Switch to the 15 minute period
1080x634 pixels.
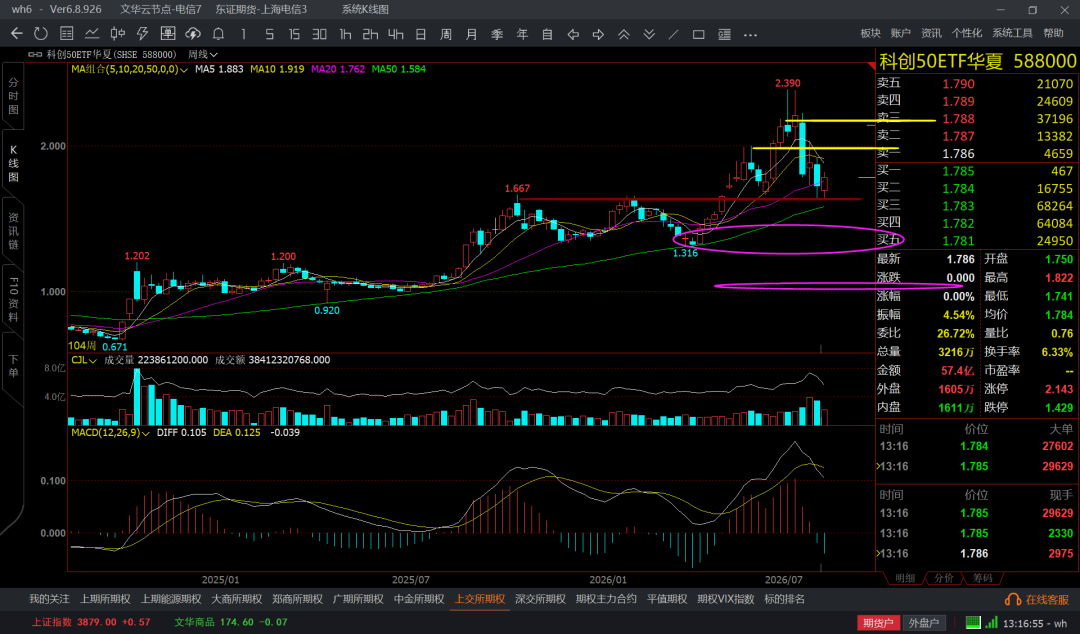[294, 34]
